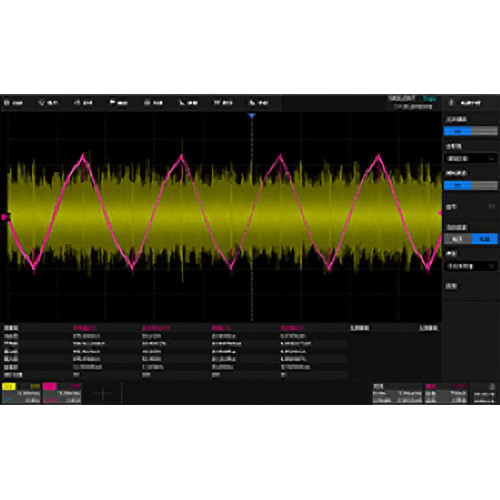The image size is (500, 500).
Task: Click the yellow channel 1 label box
Action: pos(9,387)
